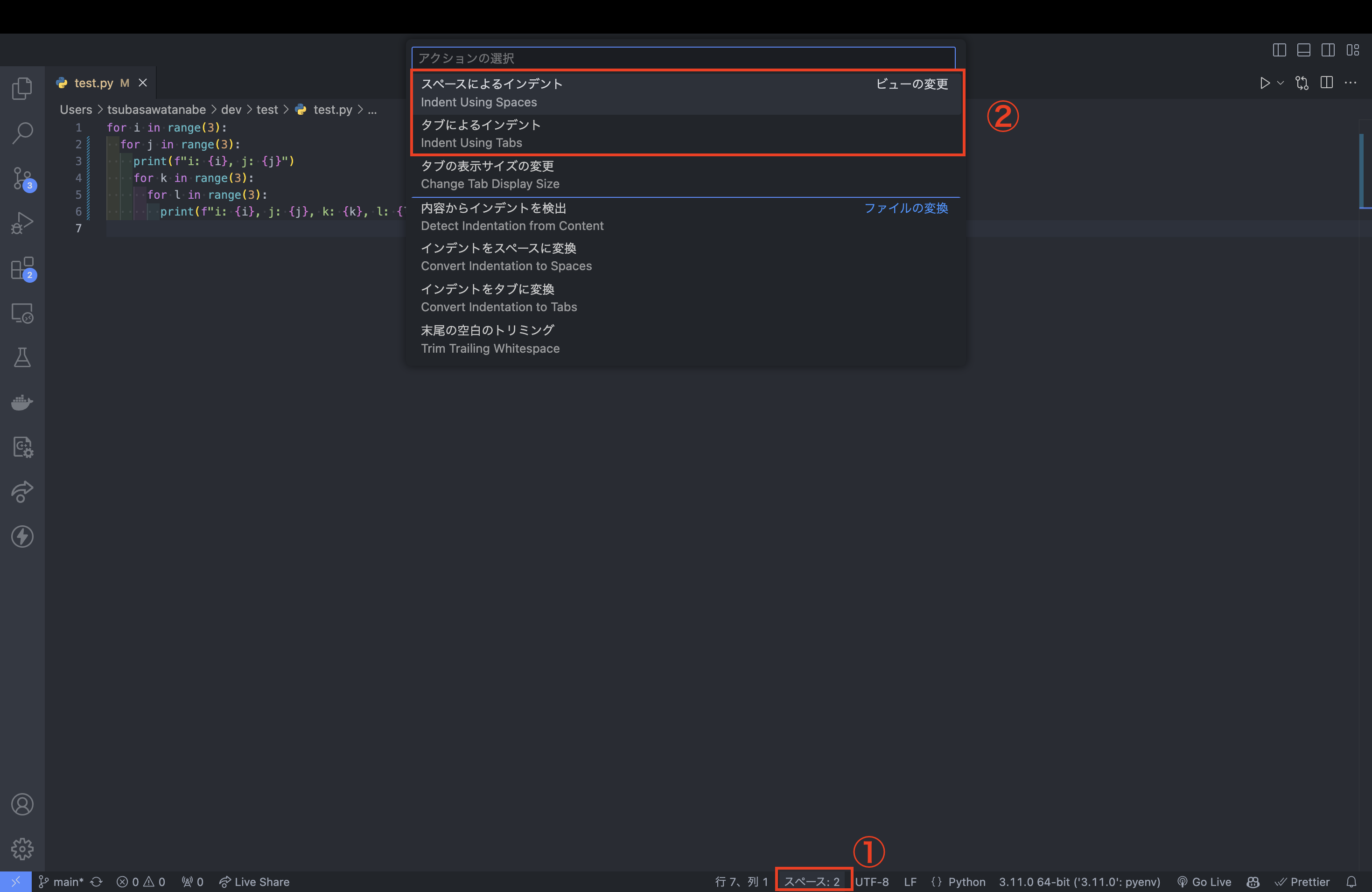Open the Docker extension panel
The height and width of the screenshot is (892, 1372).
22,402
